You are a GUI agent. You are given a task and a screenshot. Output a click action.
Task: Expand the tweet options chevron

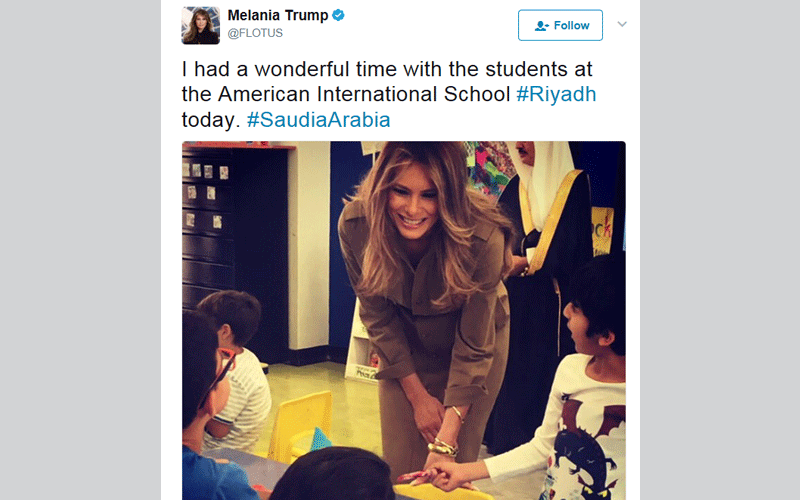pyautogui.click(x=621, y=24)
